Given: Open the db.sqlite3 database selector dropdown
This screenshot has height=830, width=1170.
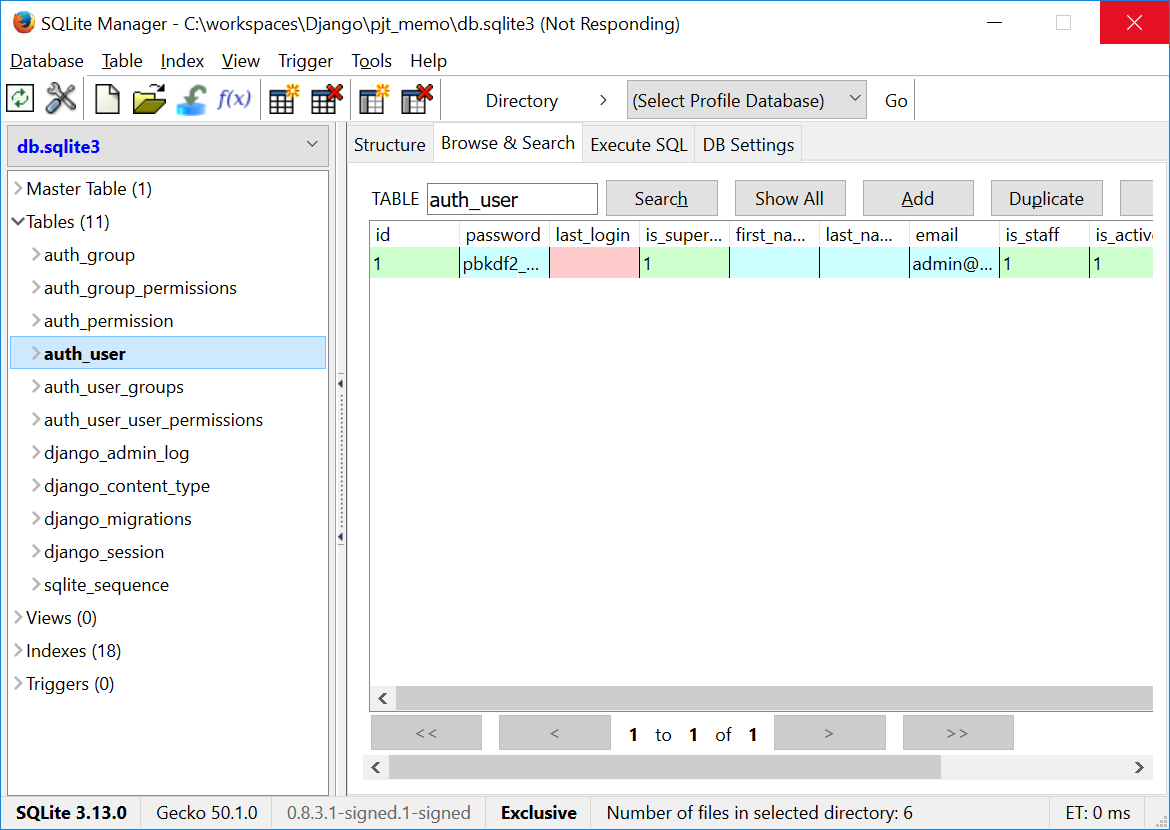Looking at the screenshot, I should (167, 147).
